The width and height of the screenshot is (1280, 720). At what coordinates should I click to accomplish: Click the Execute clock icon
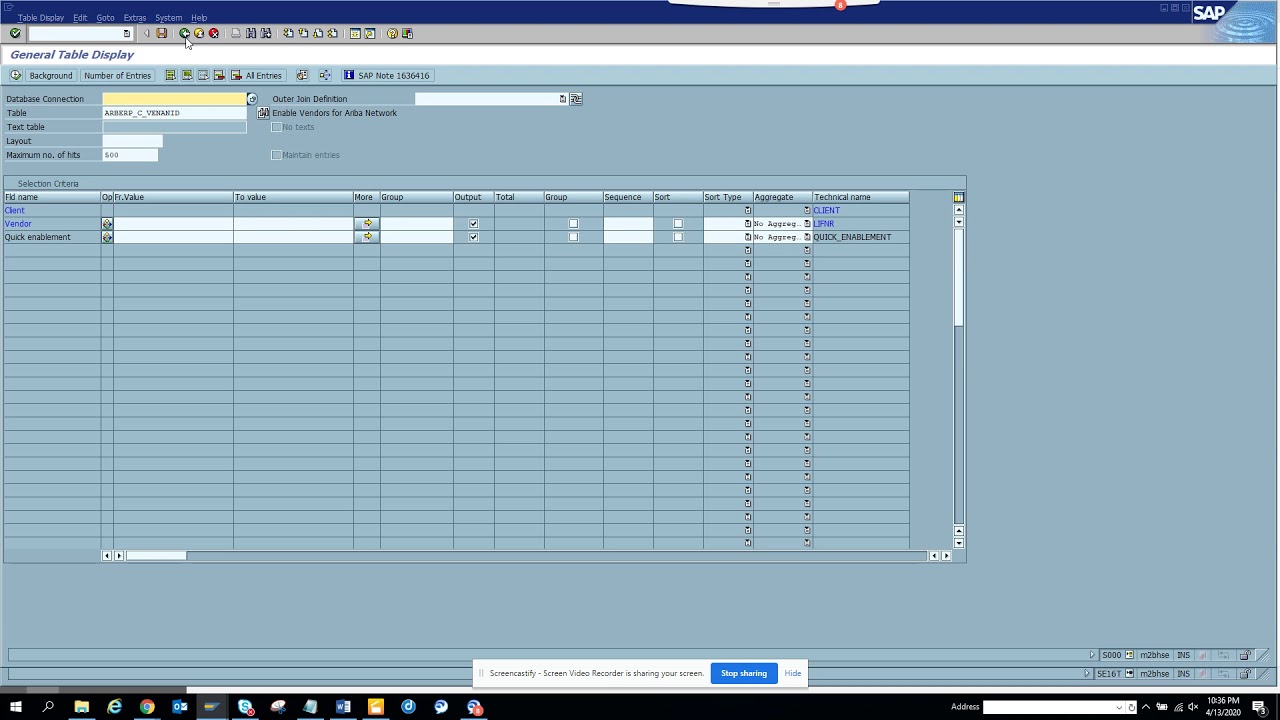15,75
